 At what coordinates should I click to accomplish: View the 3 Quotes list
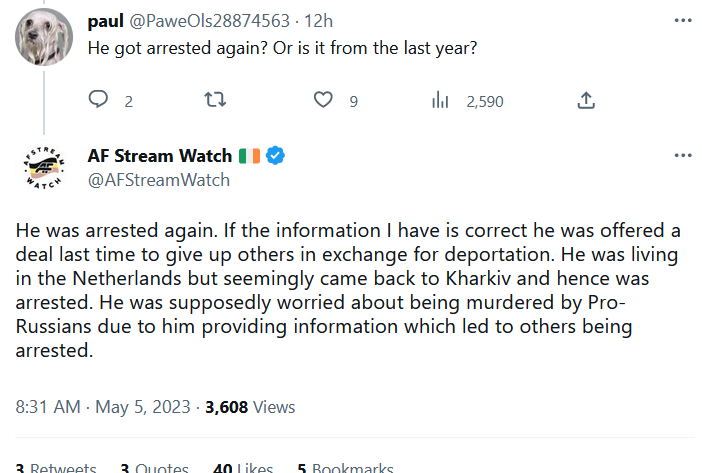(x=154, y=467)
